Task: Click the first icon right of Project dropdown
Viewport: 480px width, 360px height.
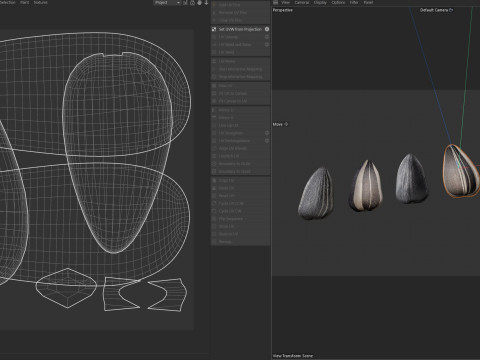Action: [185, 3]
